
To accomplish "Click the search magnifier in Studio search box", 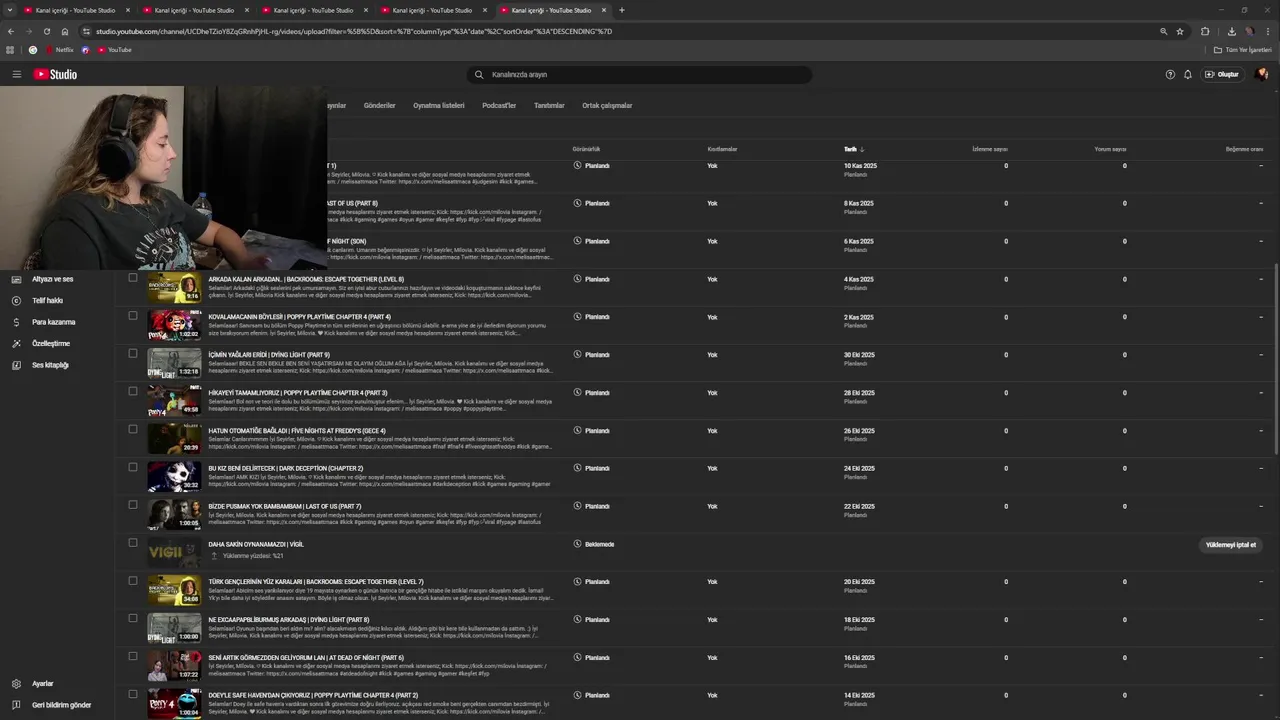I will click(x=479, y=74).
